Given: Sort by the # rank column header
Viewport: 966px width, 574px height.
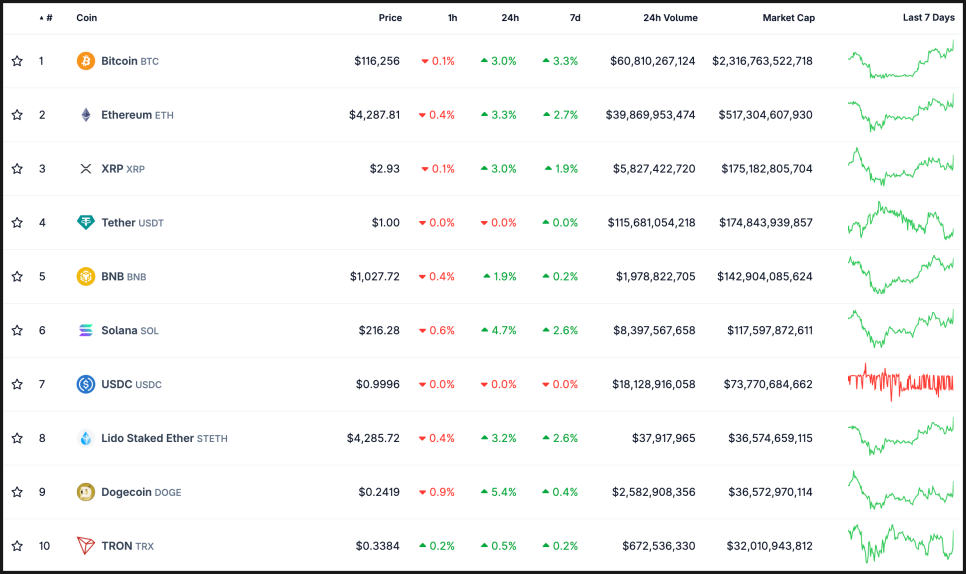Looking at the screenshot, I should [x=49, y=18].
